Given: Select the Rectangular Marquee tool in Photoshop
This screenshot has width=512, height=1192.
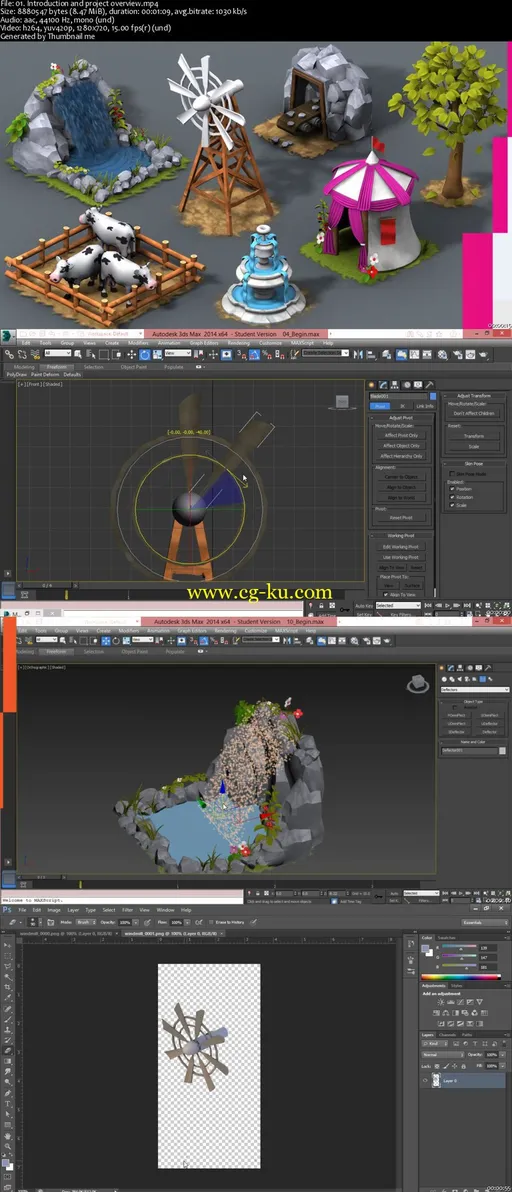Looking at the screenshot, I should (8, 956).
